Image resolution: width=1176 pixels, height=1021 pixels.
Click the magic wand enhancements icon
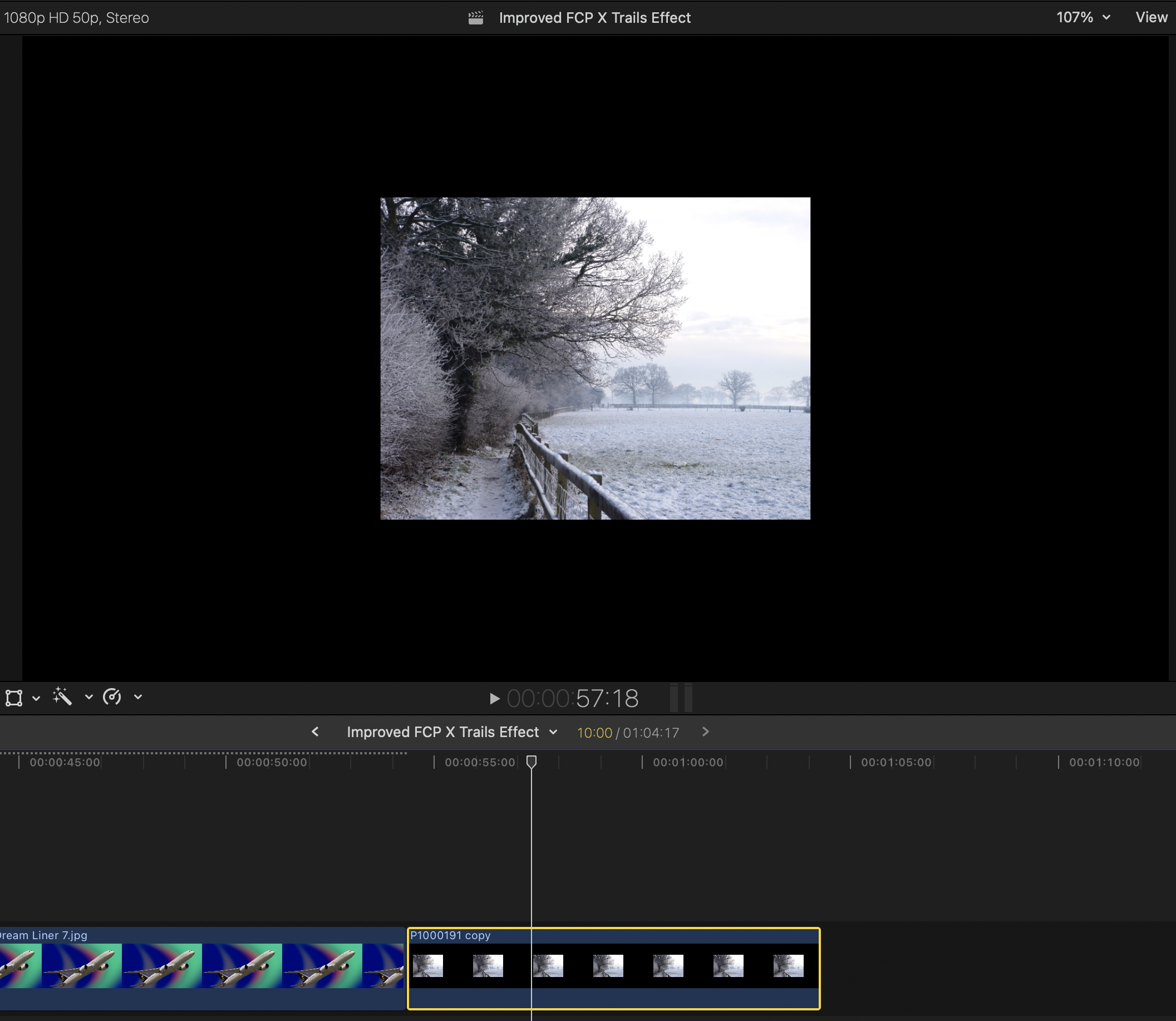point(63,697)
